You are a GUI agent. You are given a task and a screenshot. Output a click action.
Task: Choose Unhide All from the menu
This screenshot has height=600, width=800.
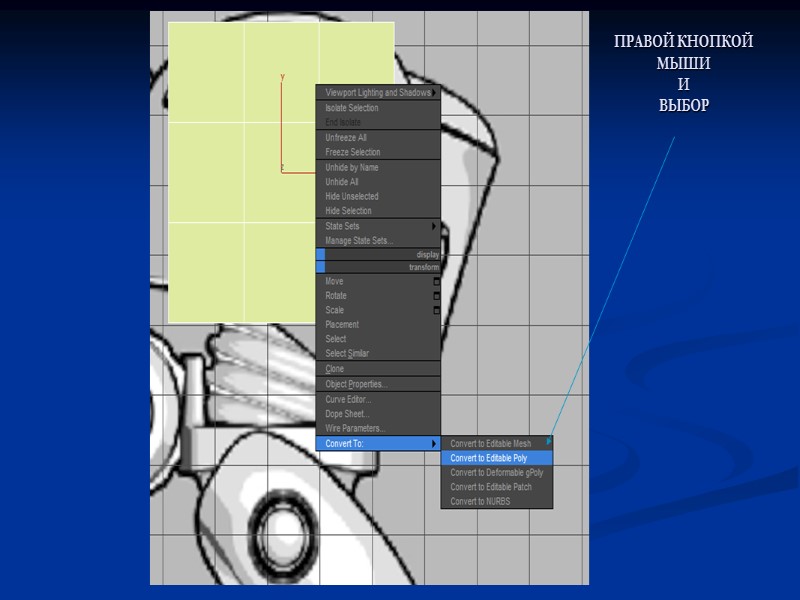pyautogui.click(x=378, y=182)
